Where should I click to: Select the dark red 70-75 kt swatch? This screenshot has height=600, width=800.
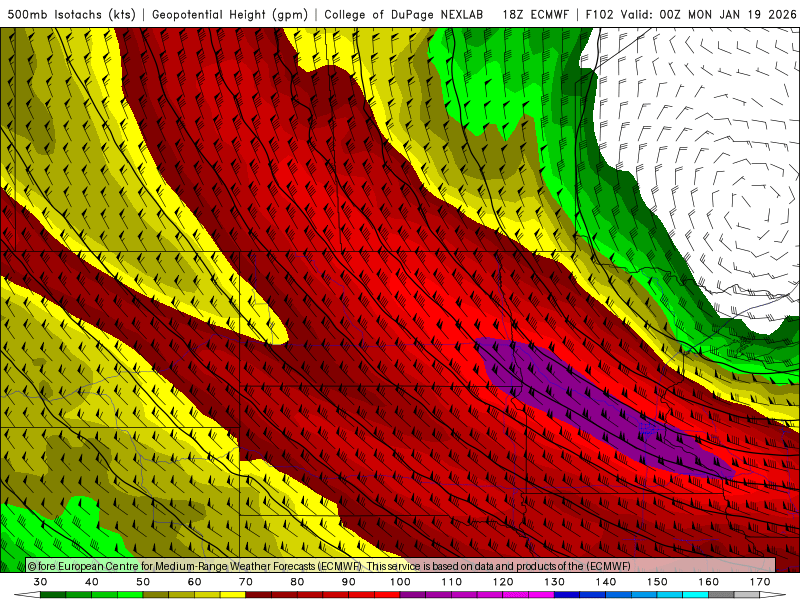(x=259, y=595)
